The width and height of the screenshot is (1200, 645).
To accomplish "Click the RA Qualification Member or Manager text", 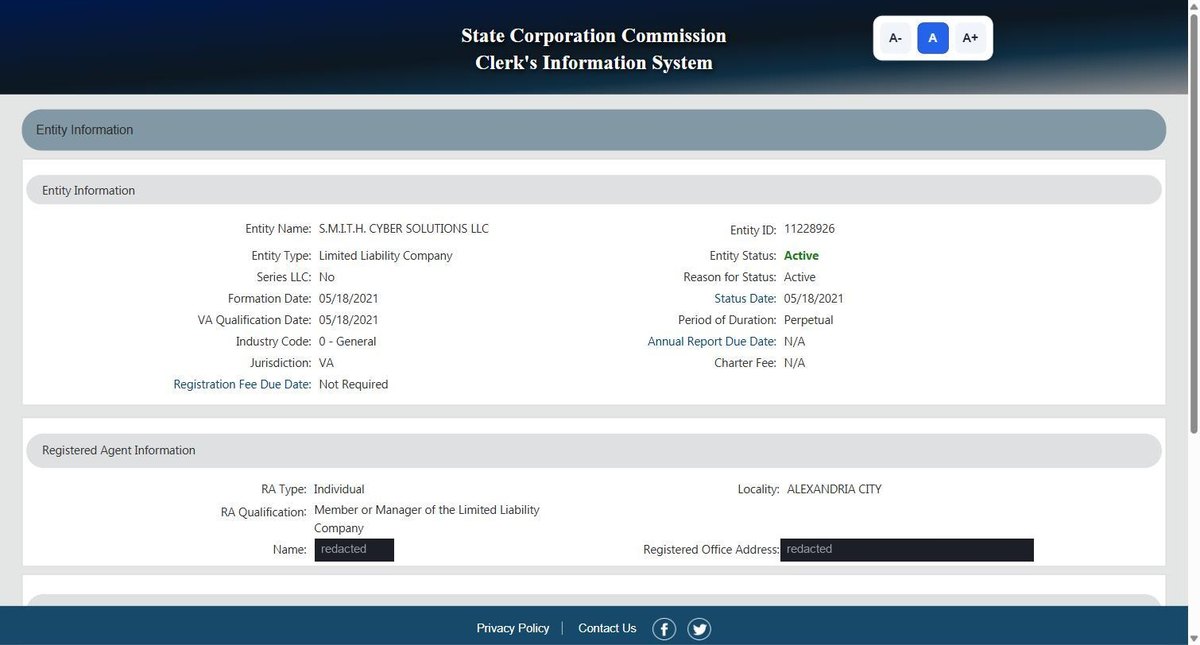I will click(426, 519).
